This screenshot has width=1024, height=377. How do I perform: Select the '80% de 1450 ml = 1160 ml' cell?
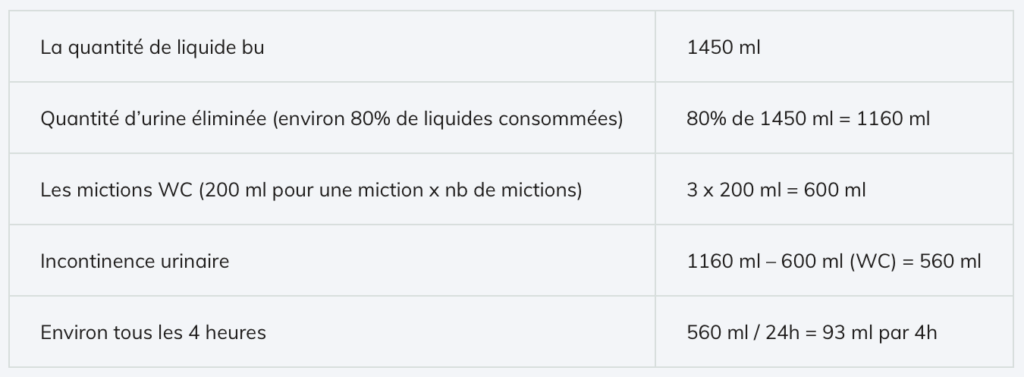coord(835,118)
